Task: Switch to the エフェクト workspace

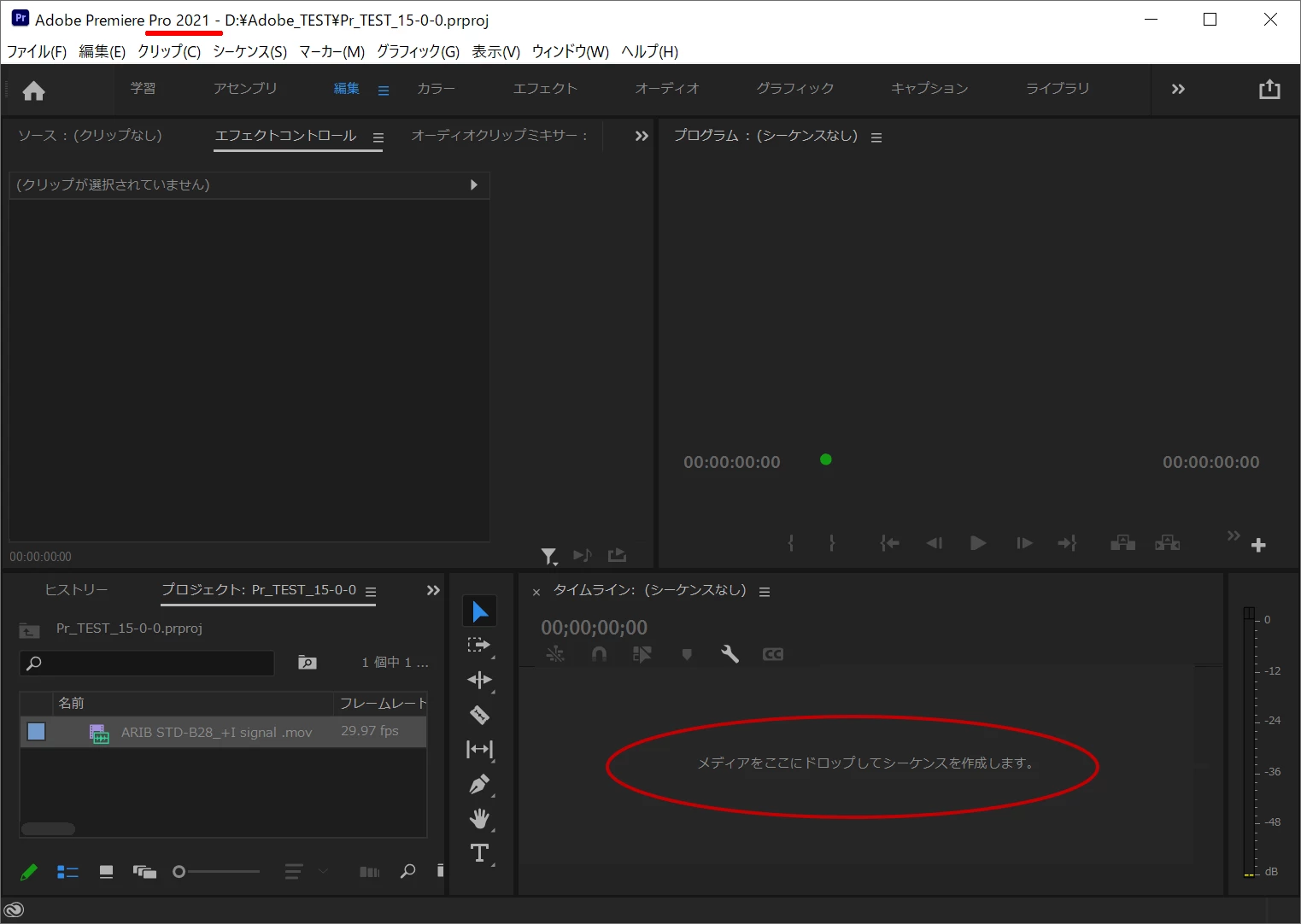Action: 545,88
